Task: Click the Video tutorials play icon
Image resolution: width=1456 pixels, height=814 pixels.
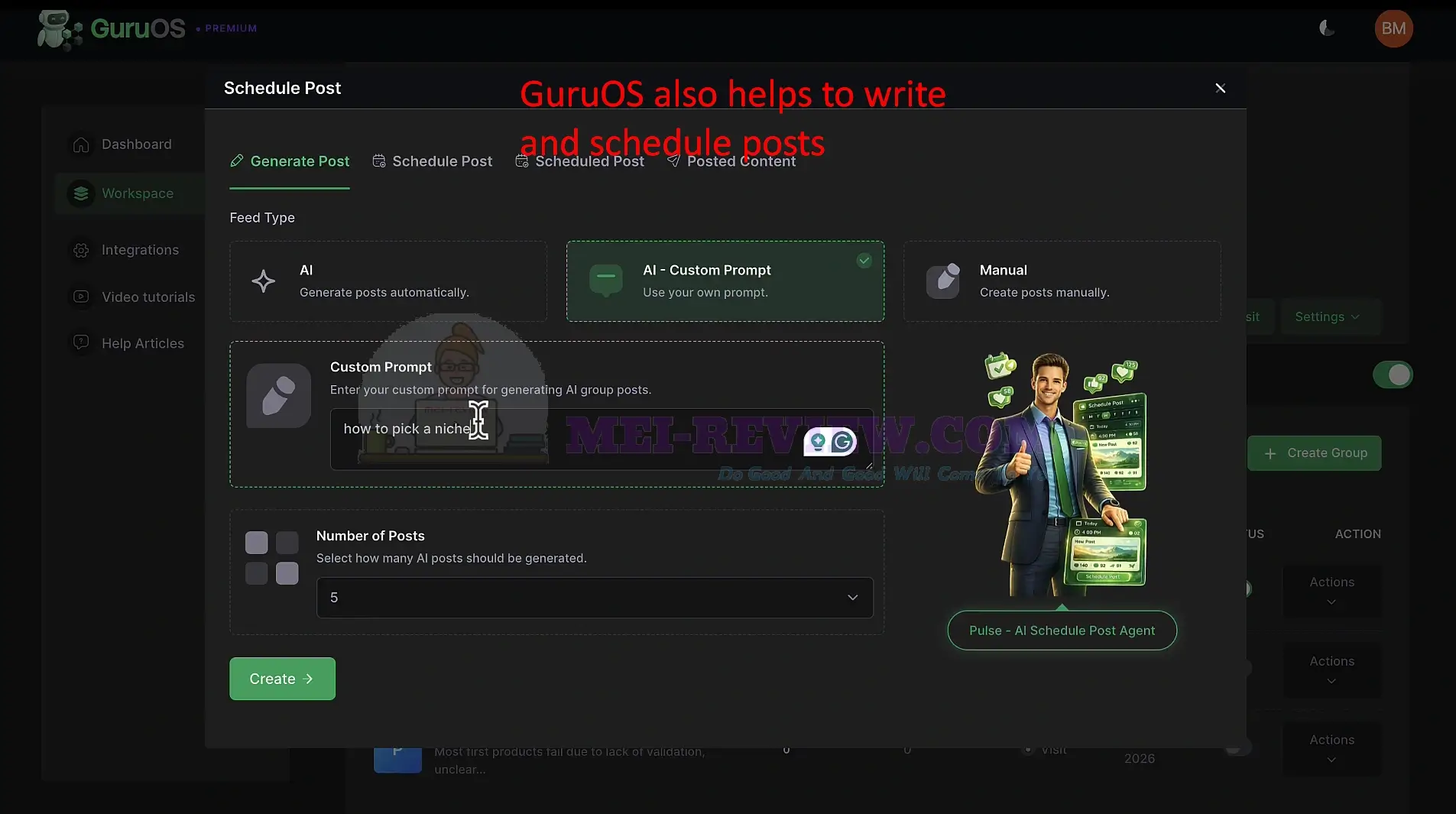Action: pyautogui.click(x=81, y=297)
